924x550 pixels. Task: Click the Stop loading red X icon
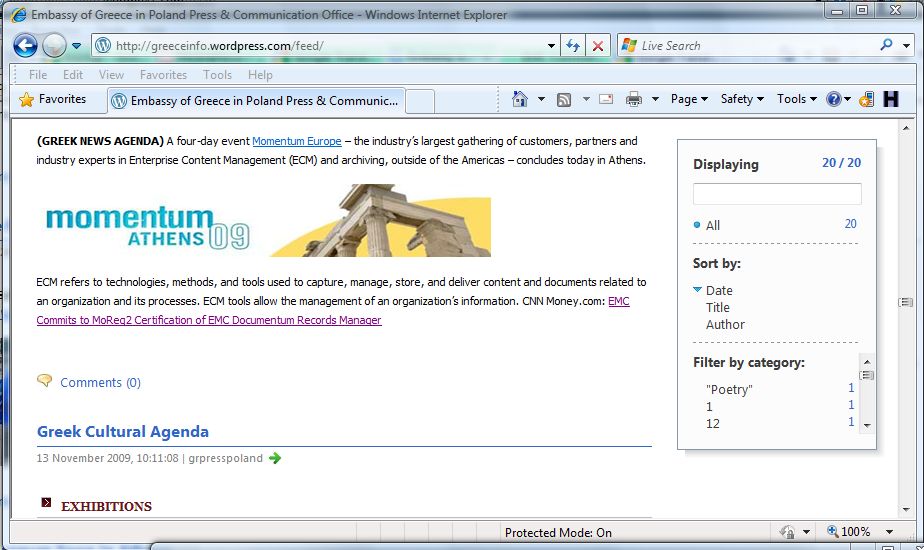(x=597, y=46)
